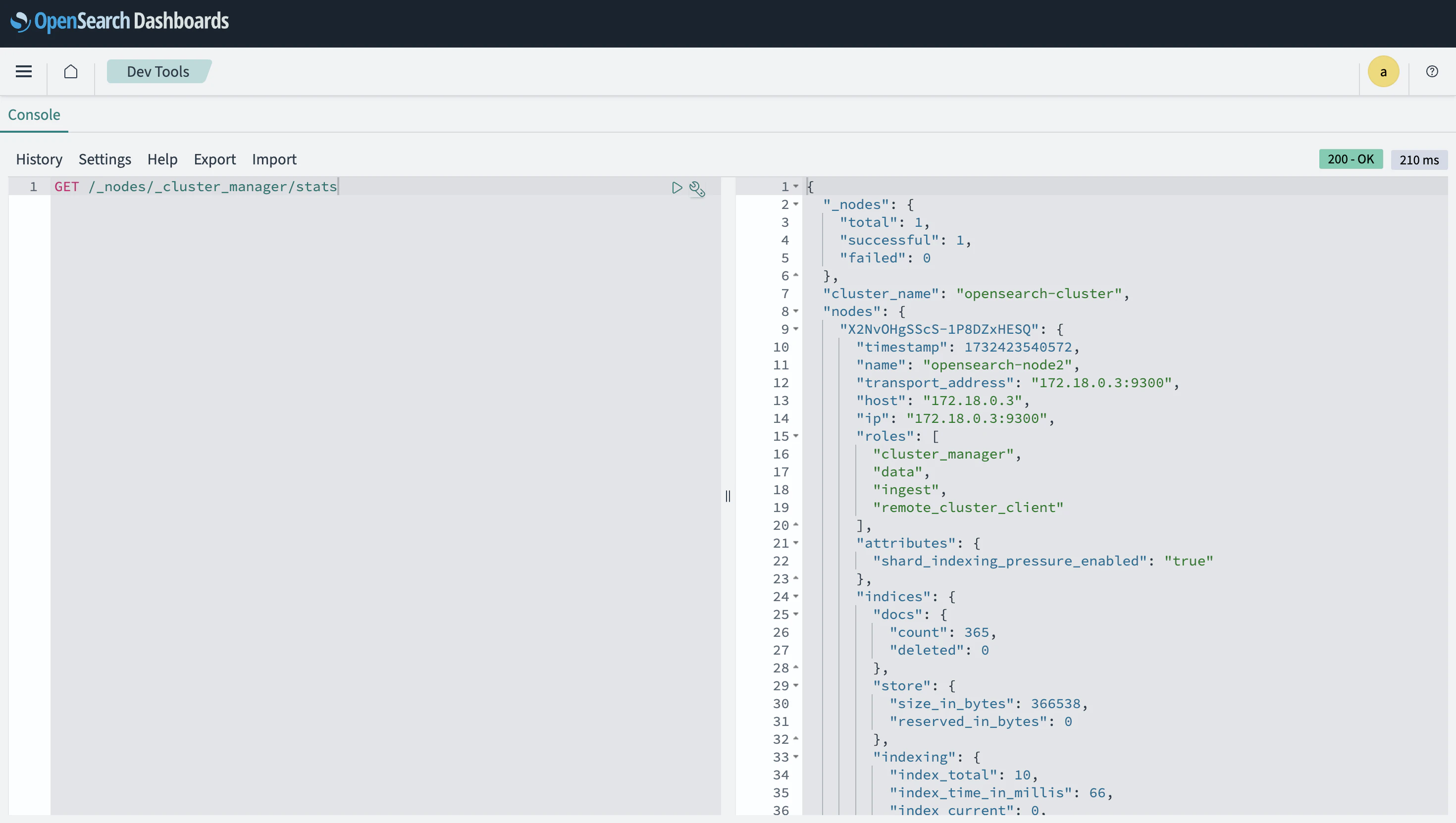Click the fold arrow at closing line 28

pyautogui.click(x=796, y=668)
